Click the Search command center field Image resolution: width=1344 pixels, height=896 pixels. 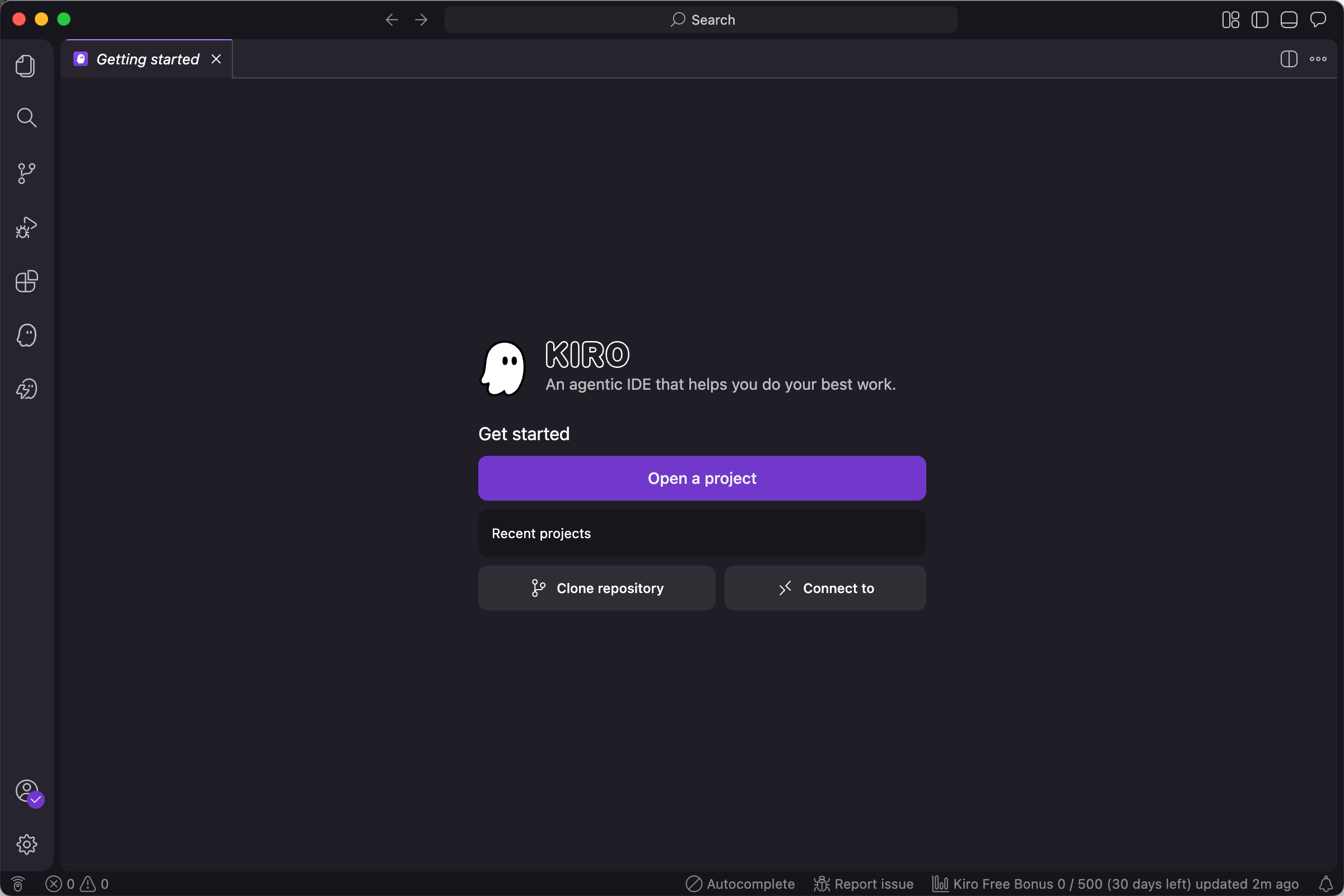[x=701, y=20]
